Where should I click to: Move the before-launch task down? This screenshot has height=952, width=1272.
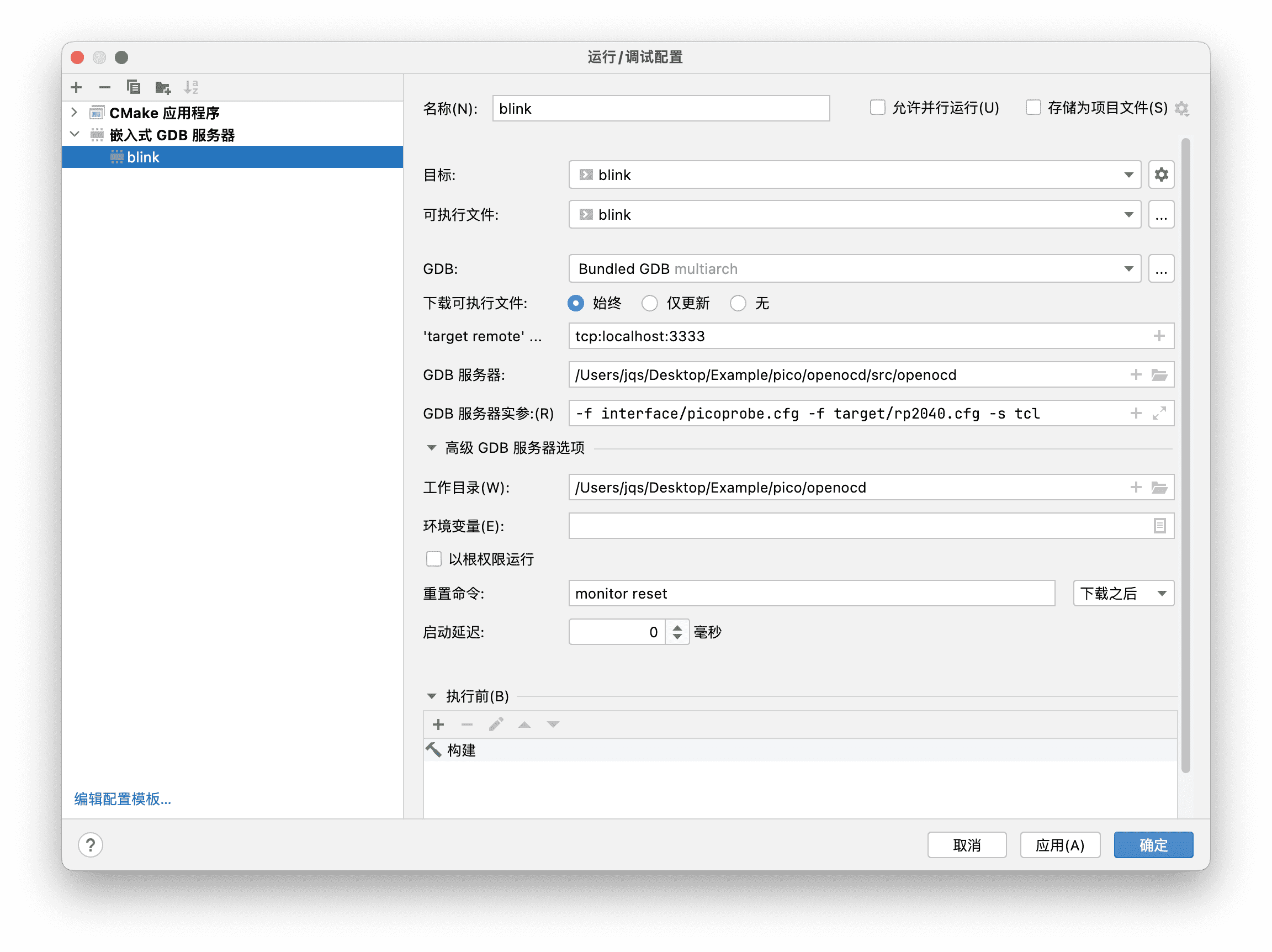[553, 725]
